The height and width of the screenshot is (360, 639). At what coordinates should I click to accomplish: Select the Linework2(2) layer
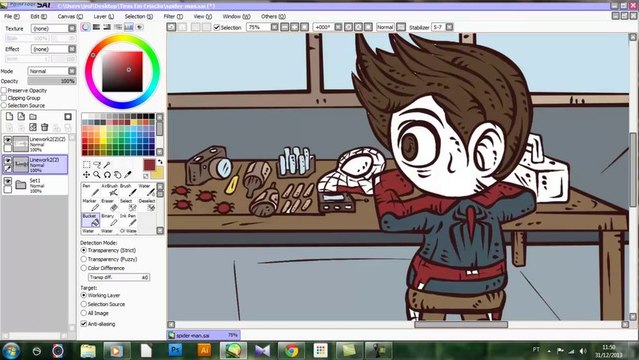click(x=35, y=164)
